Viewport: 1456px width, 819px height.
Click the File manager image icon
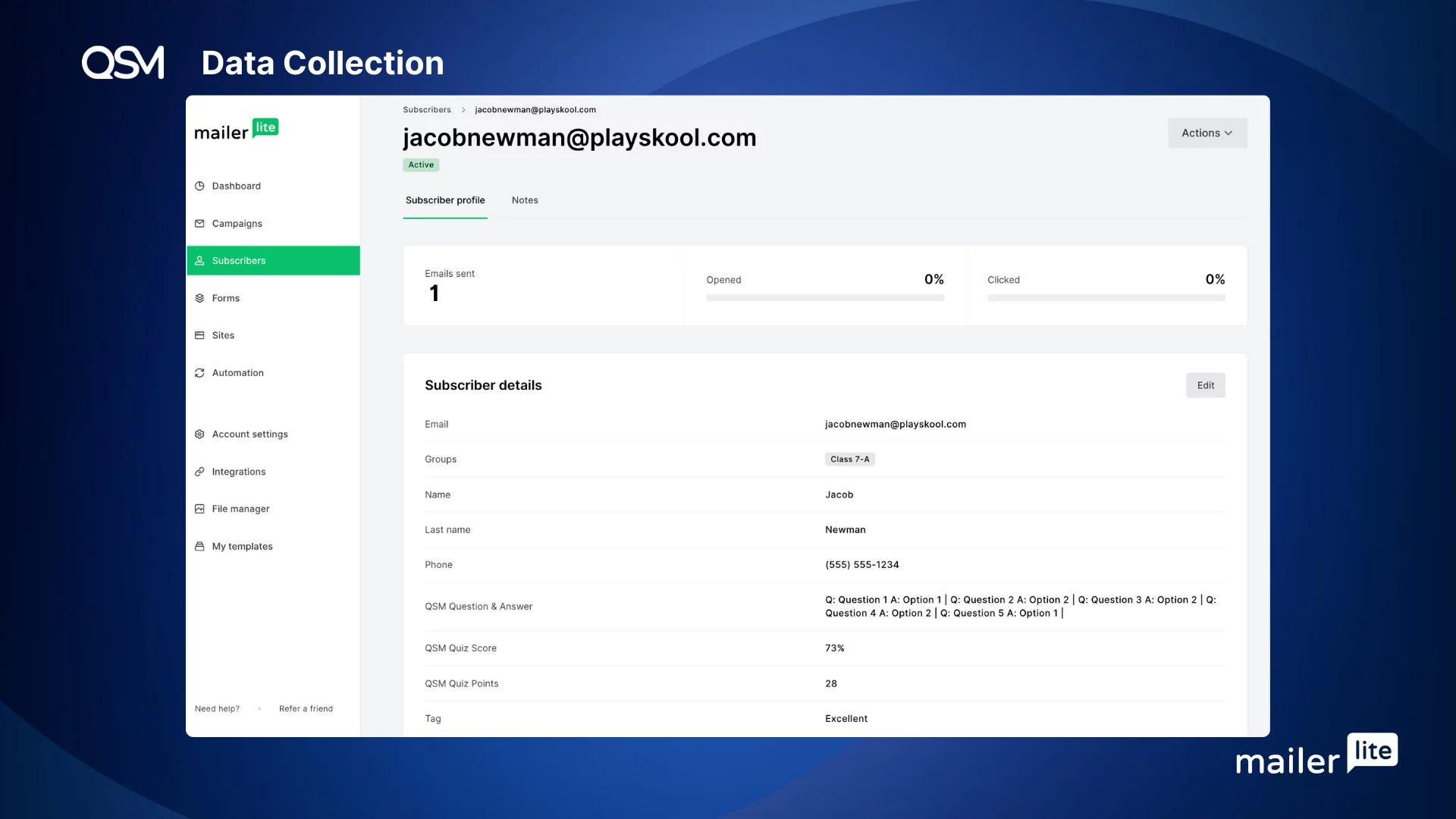point(199,509)
